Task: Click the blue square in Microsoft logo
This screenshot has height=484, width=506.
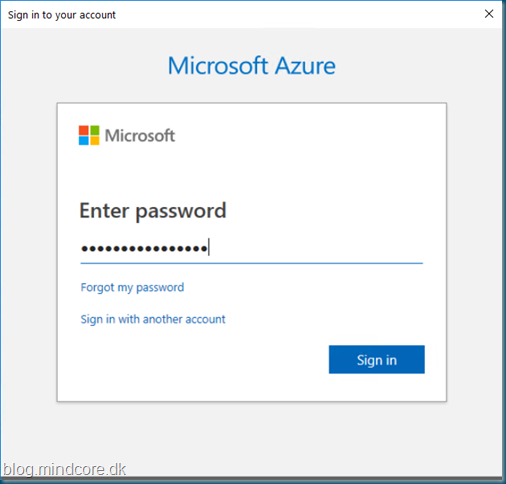Action: pos(83,141)
